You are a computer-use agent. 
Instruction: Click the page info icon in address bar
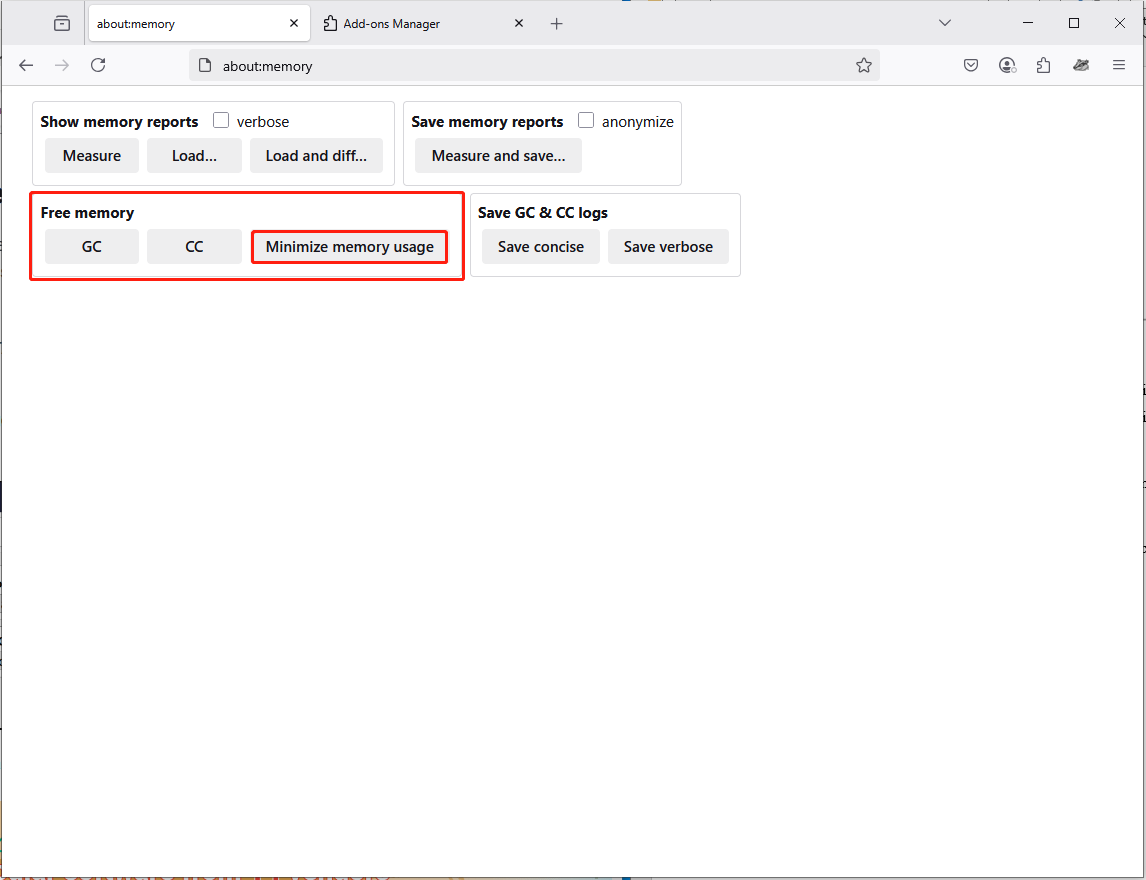[206, 66]
